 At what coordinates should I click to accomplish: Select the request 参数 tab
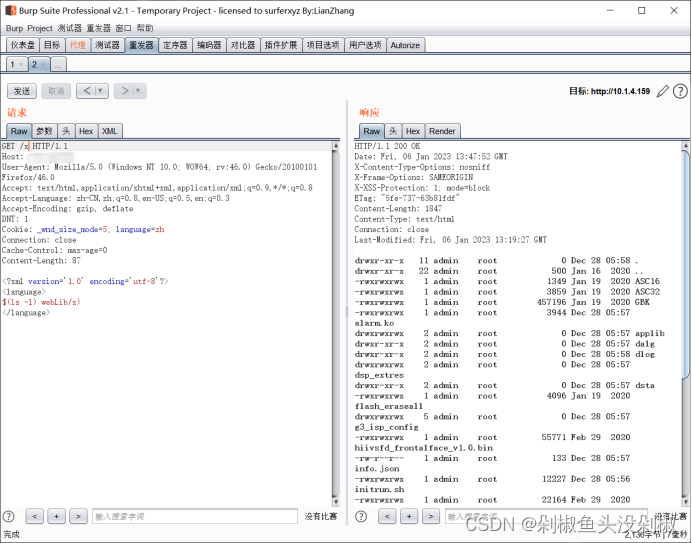[x=44, y=131]
